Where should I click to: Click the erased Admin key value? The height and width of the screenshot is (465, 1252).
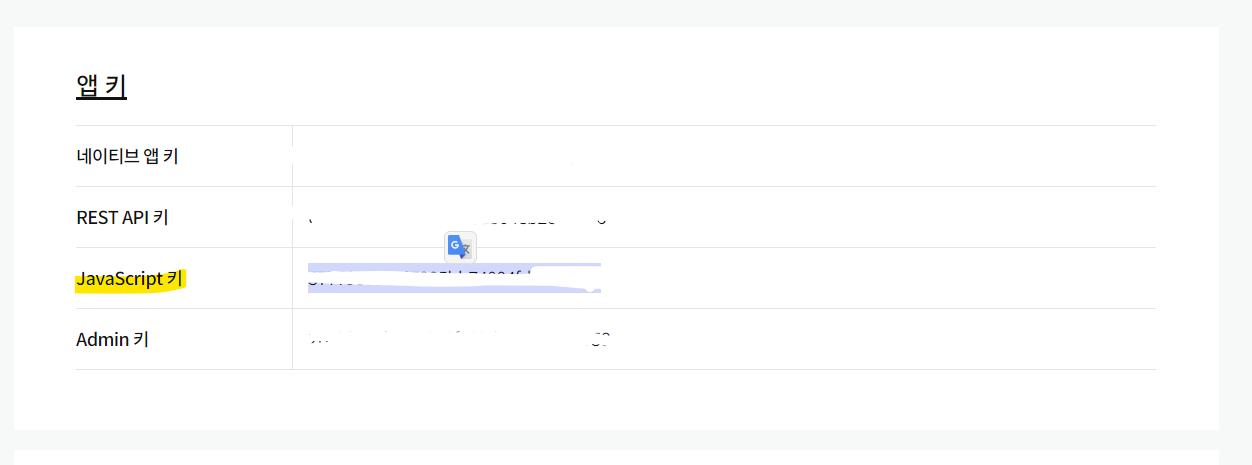459,339
